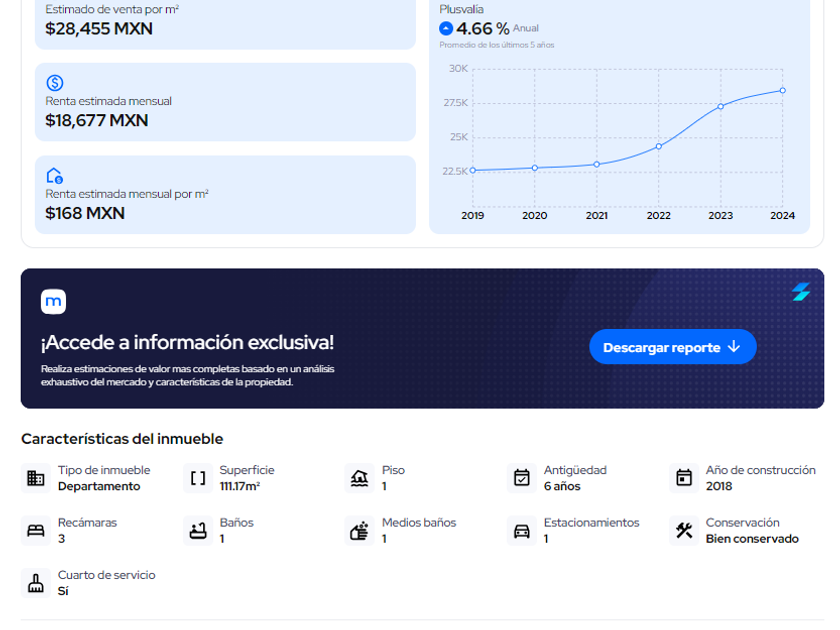The height and width of the screenshot is (630, 840).
Task: Click the lightning logo in banner corner
Action: click(x=801, y=291)
